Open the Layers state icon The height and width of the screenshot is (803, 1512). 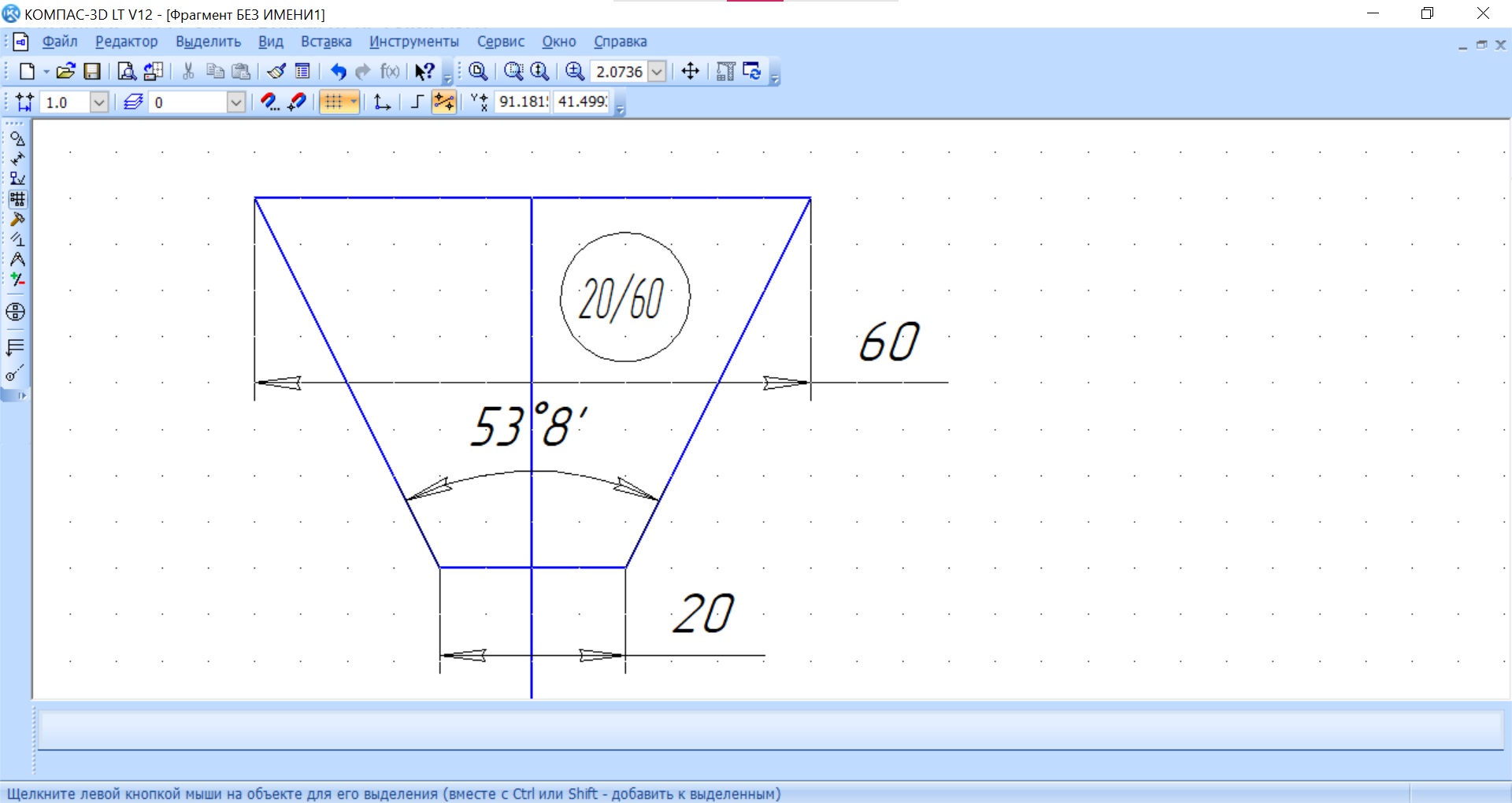[x=133, y=102]
